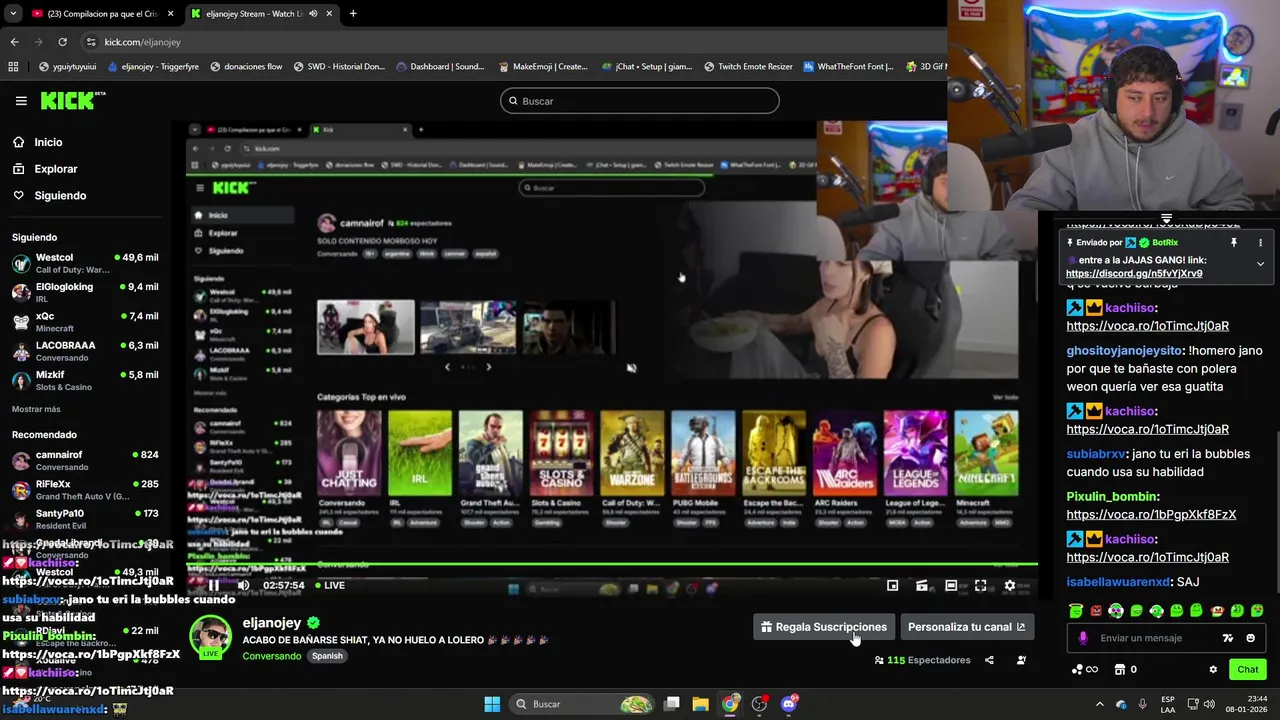Open the viewer list icon beside share

click(x=1021, y=660)
